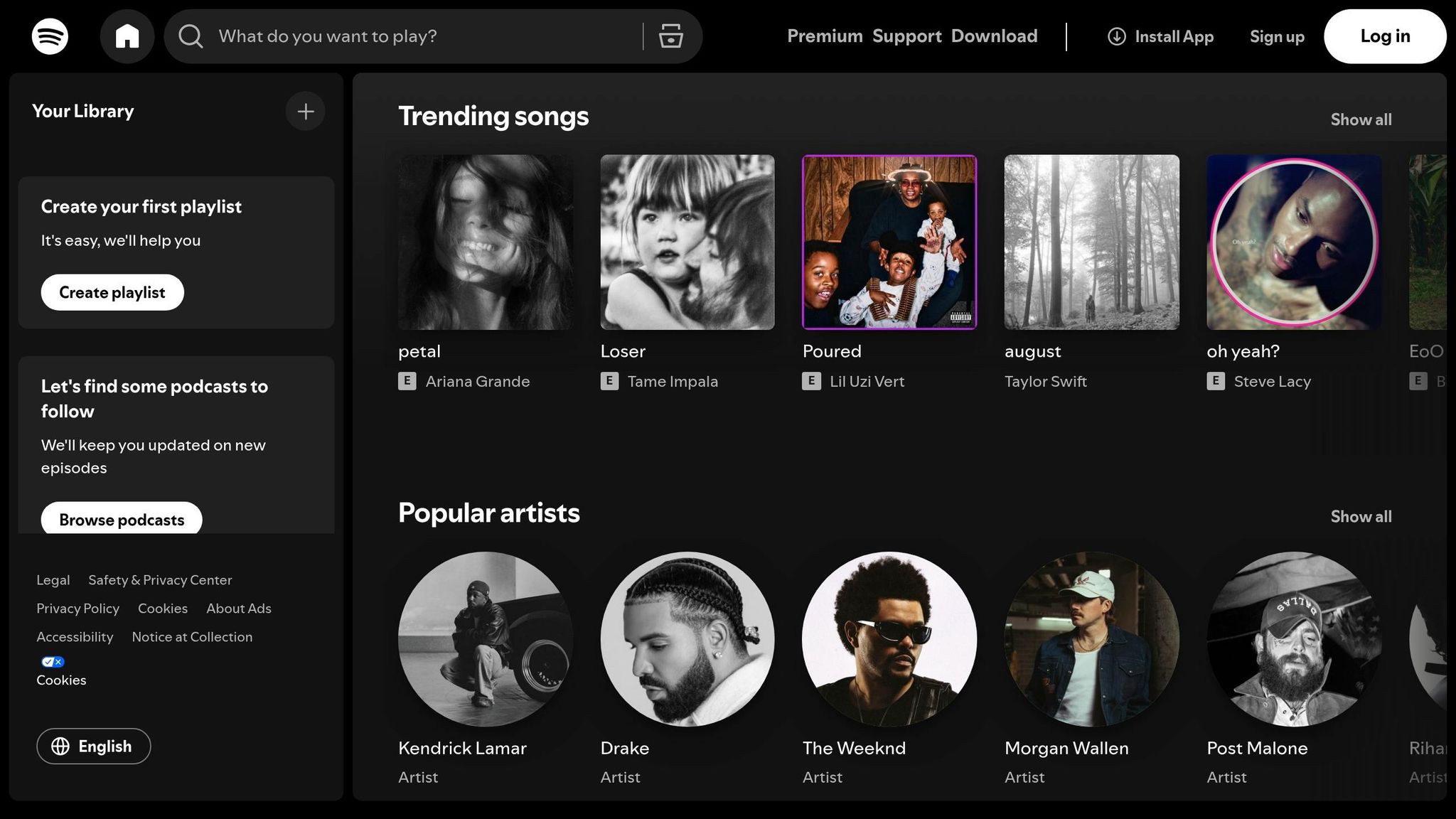Click the 'The Weeknd' name text
Image resolution: width=1456 pixels, height=819 pixels.
click(x=855, y=748)
